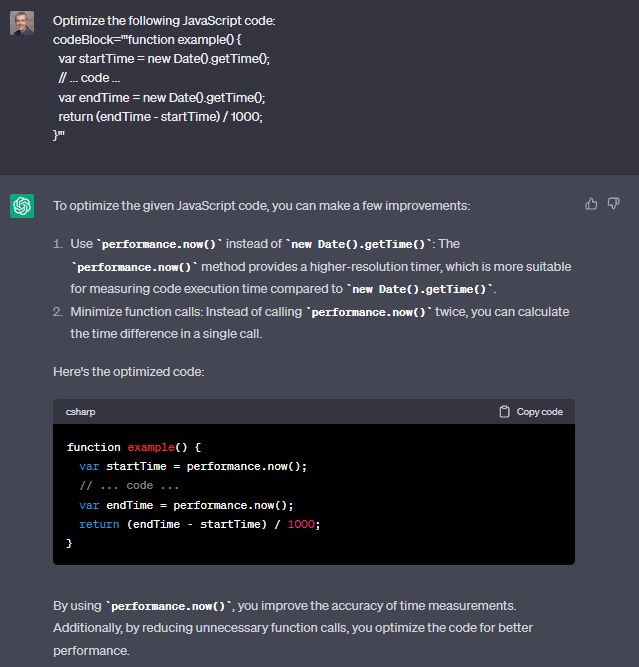Click the clipboard icon beside Copy code
Viewport: 639px width, 667px height.
pyautogui.click(x=505, y=412)
